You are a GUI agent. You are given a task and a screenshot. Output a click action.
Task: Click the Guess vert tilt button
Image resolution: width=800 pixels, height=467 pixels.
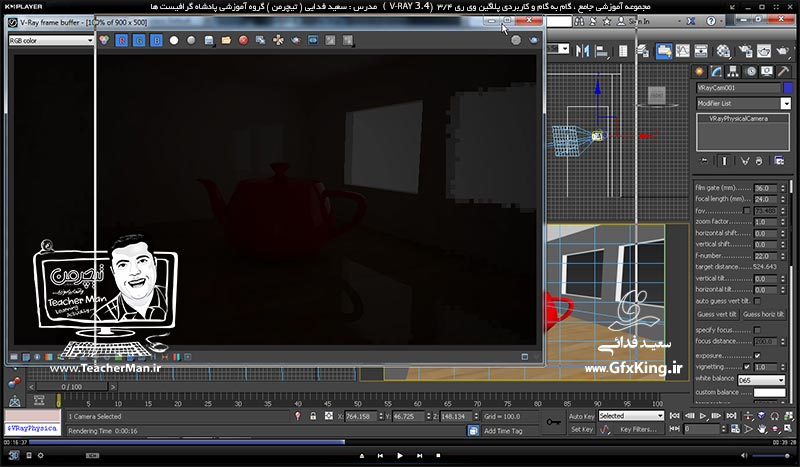pos(716,314)
